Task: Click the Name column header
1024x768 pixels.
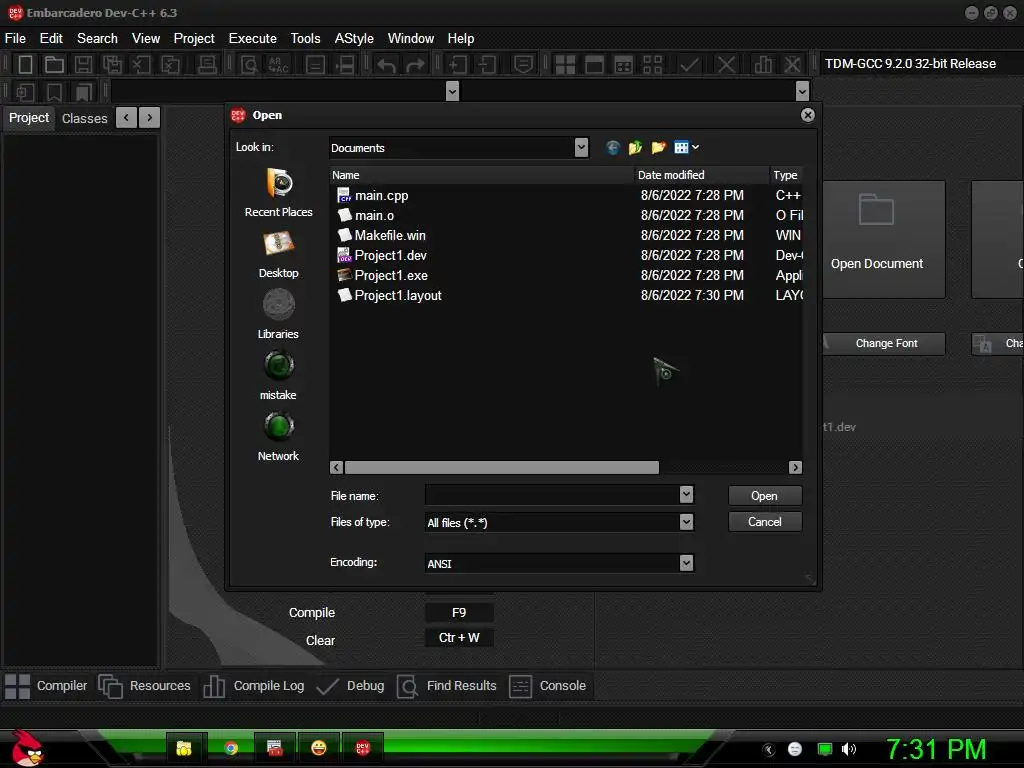Action: click(x=482, y=175)
